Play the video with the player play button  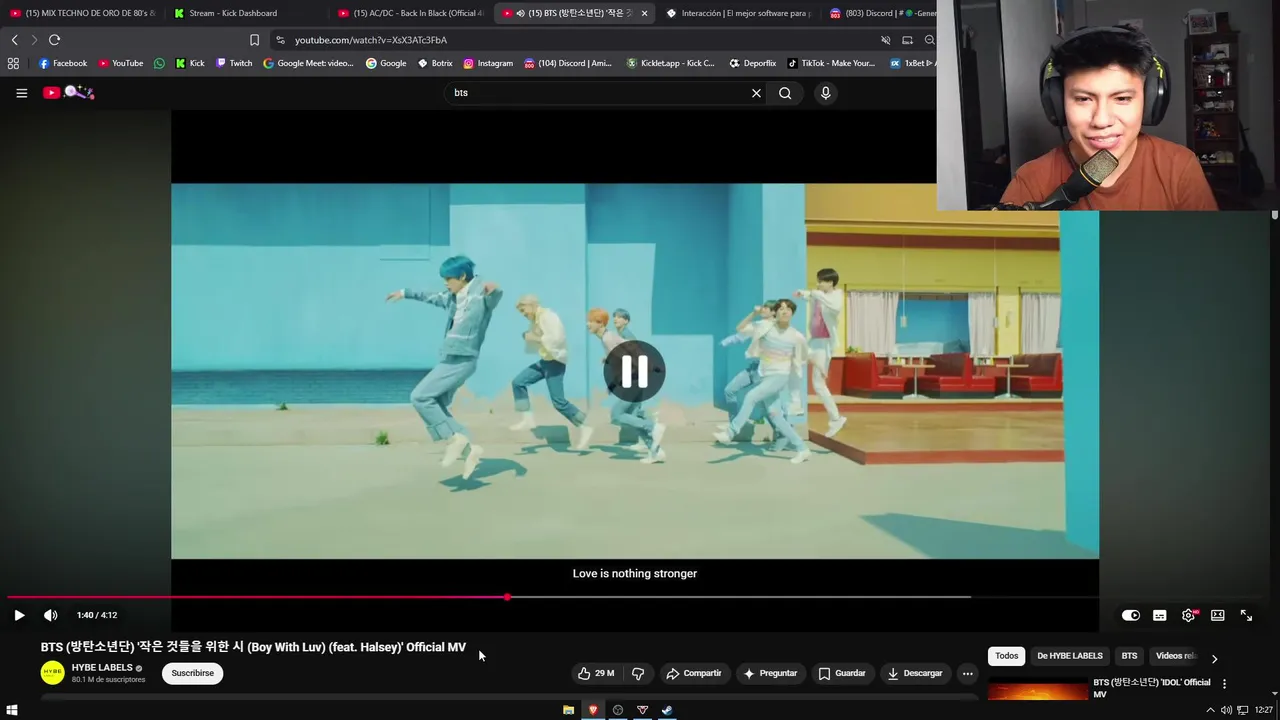(19, 615)
